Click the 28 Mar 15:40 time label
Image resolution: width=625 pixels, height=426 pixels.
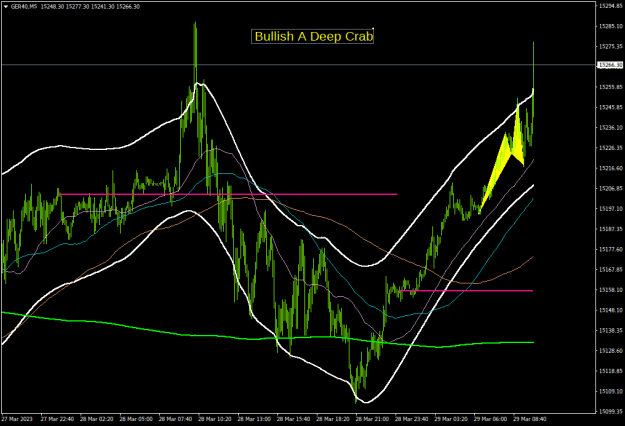pos(293,419)
